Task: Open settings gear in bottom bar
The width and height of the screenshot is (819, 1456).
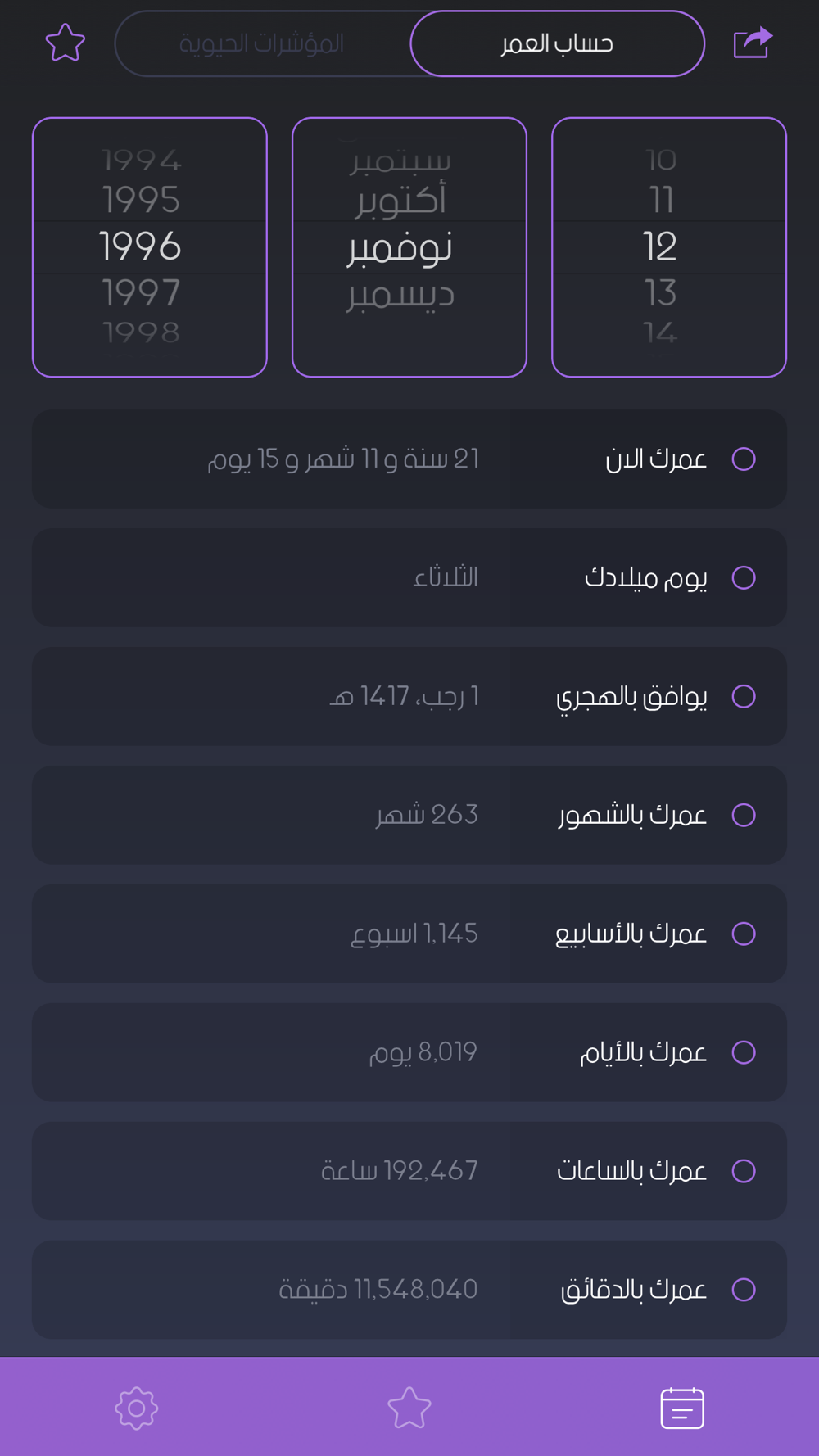Action: click(x=136, y=1408)
